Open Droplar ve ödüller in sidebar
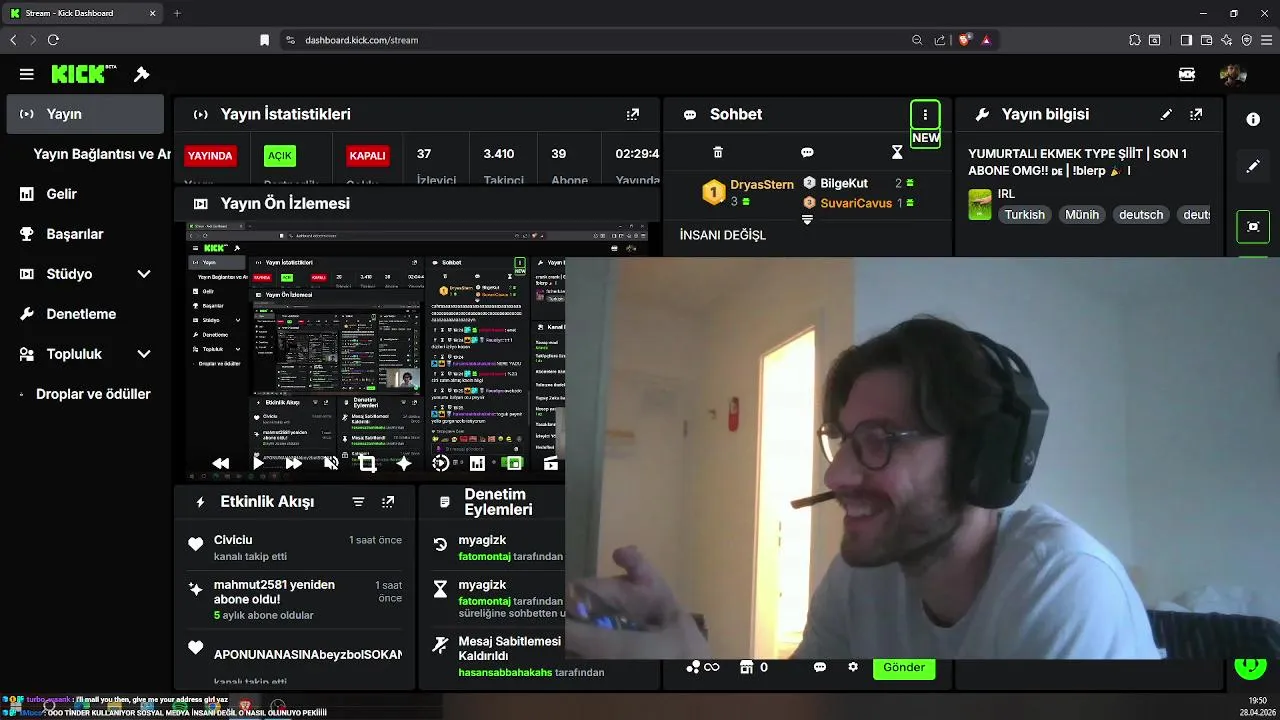This screenshot has height=720, width=1280. click(x=86, y=394)
